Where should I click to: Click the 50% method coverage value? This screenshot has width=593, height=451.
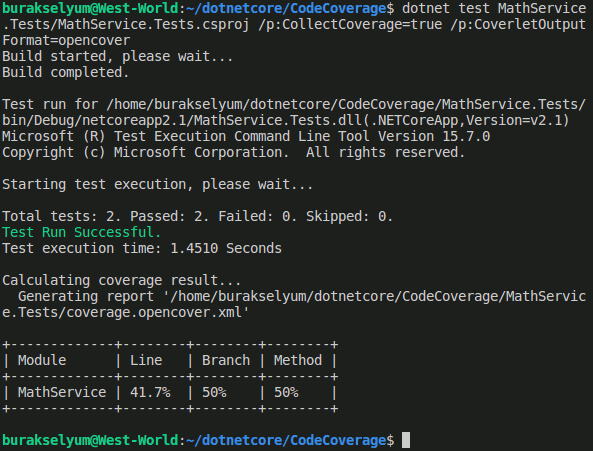[x=286, y=392]
